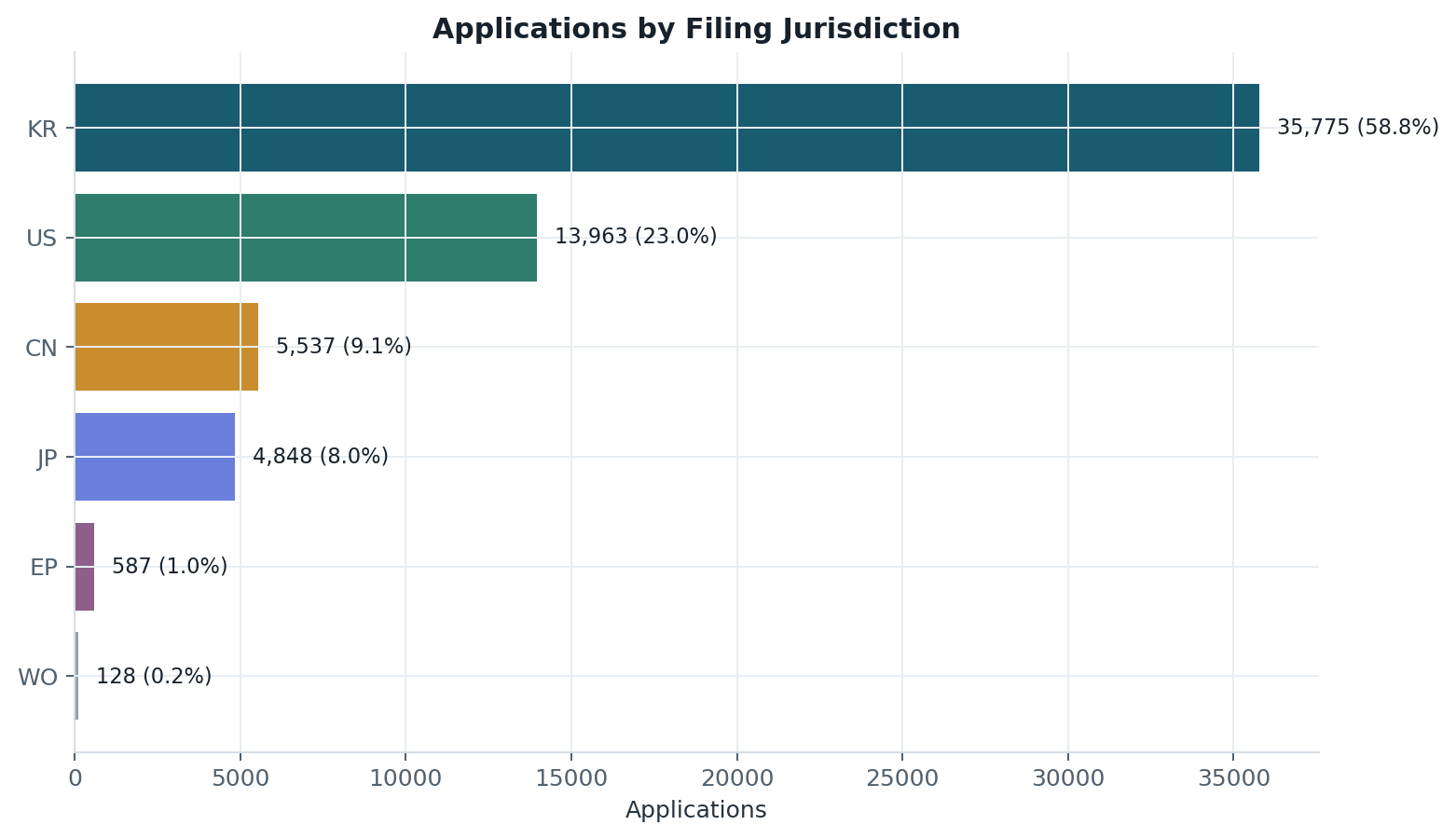Click the 128 (0.2%) value label
This screenshot has height=839, width=1456.
[154, 676]
